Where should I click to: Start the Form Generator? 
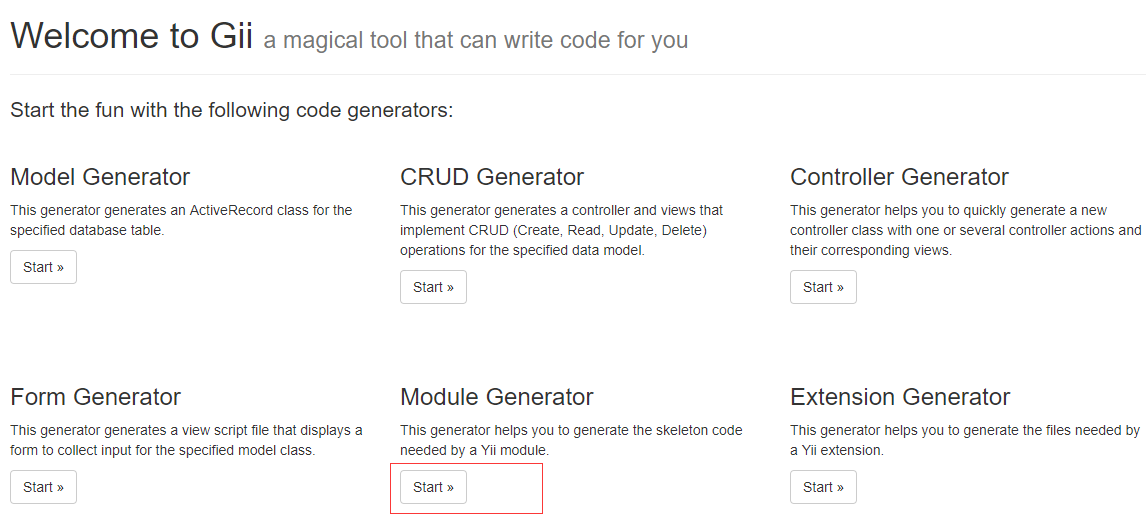point(43,487)
